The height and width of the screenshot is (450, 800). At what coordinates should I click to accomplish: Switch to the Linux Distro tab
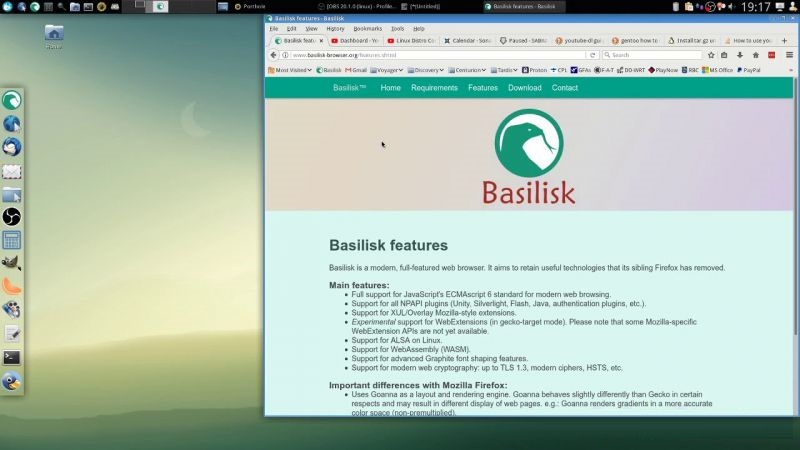click(410, 41)
